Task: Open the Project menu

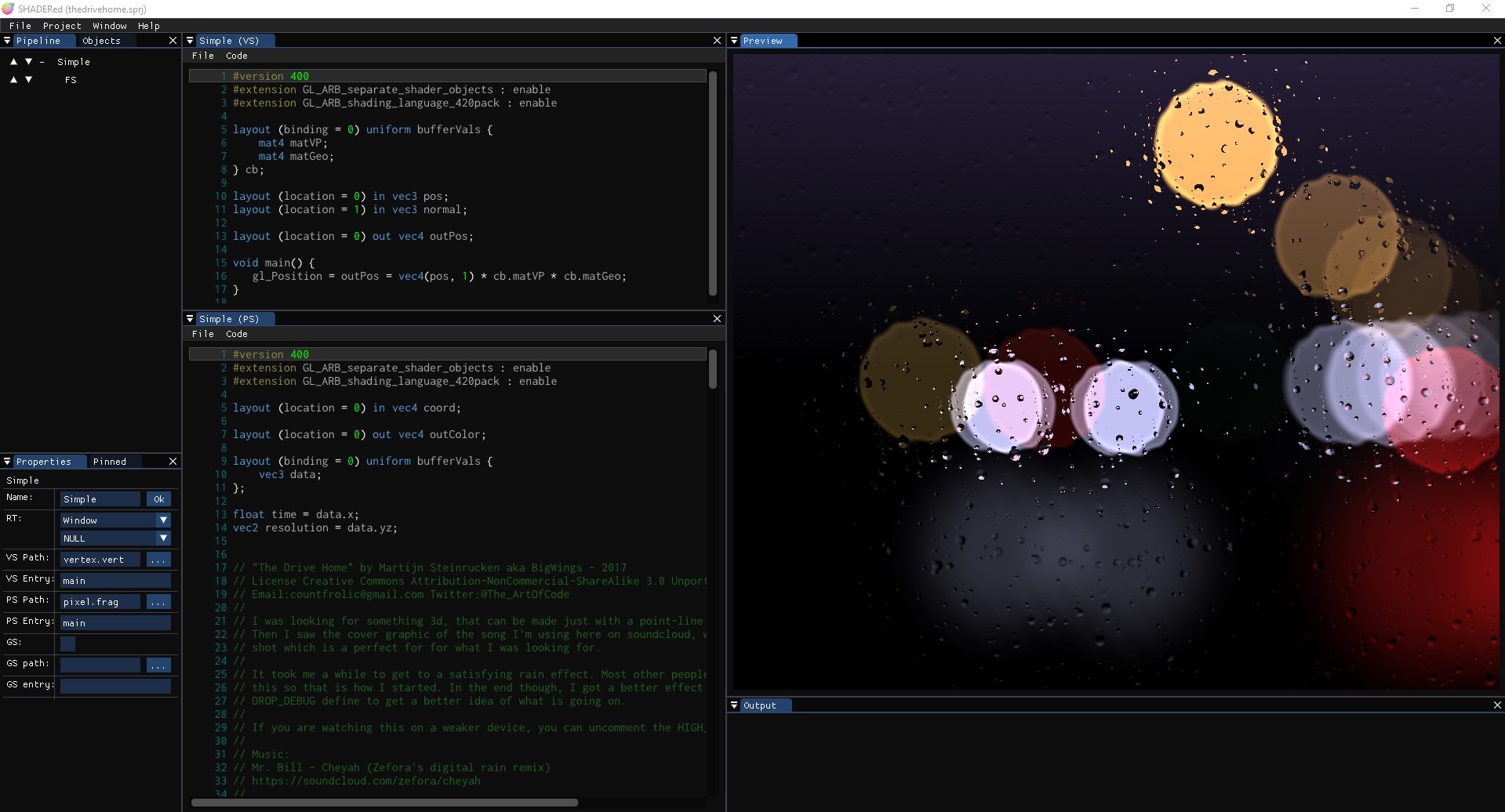Action: 62,26
